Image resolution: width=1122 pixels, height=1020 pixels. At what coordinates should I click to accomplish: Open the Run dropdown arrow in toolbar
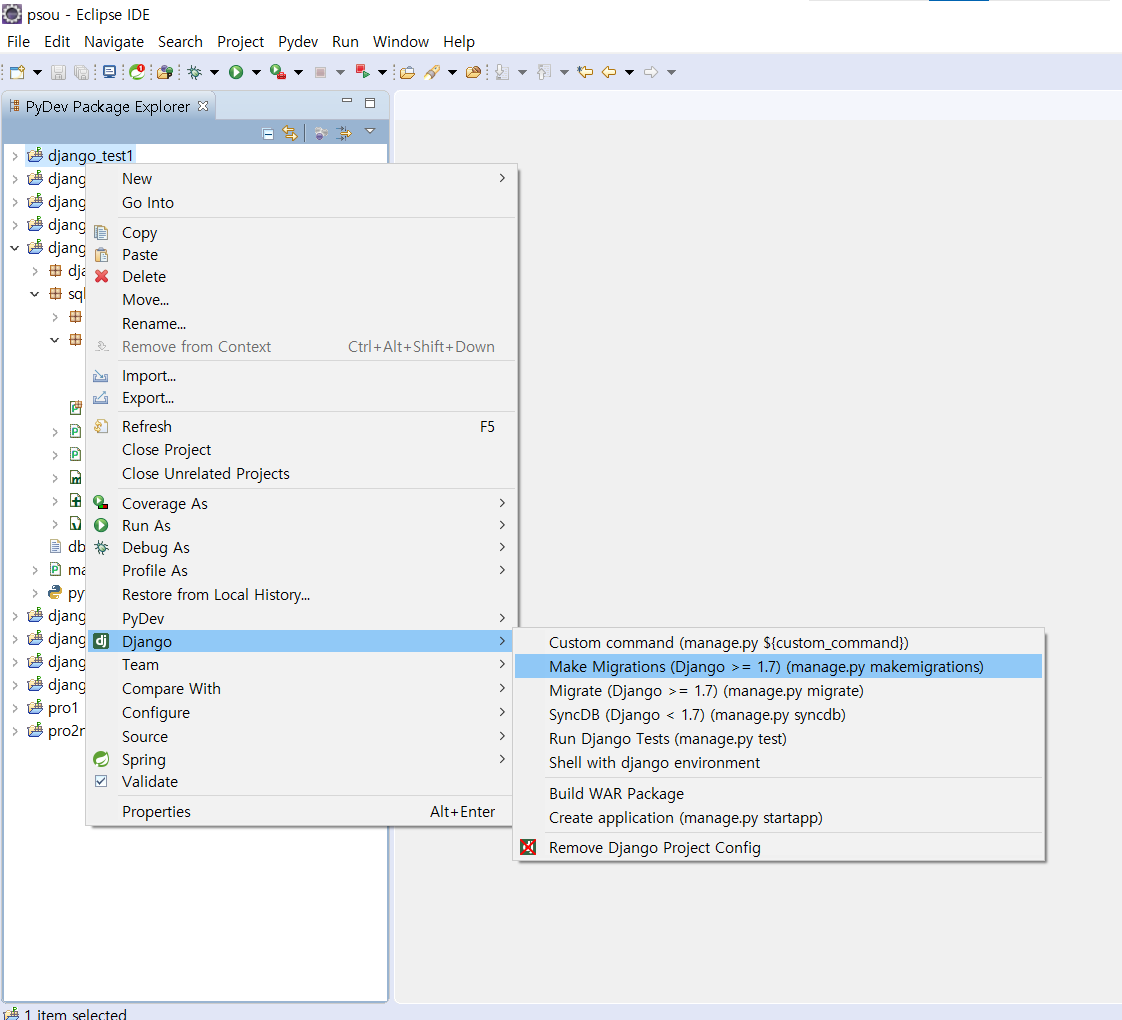[256, 72]
